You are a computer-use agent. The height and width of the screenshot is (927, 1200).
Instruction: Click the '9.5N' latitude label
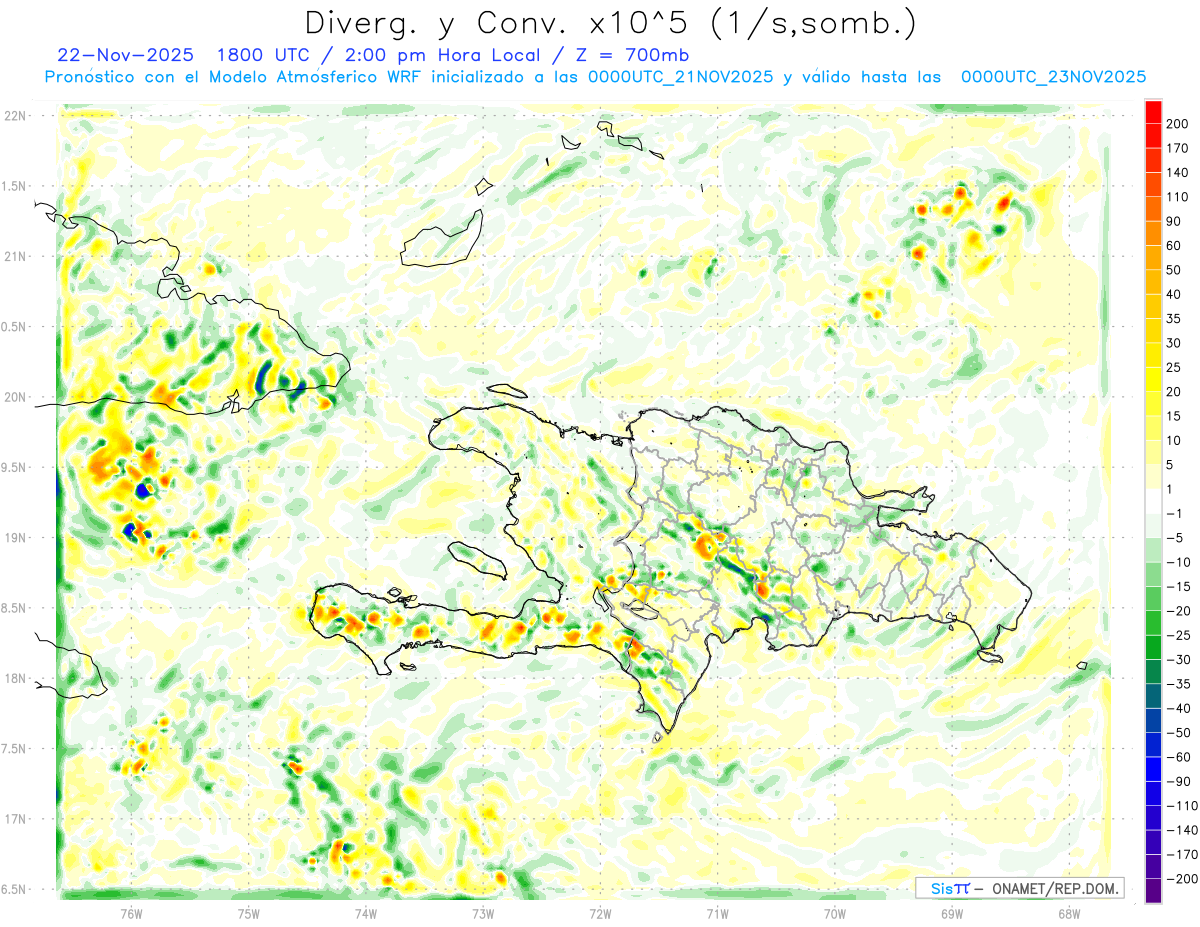pyautogui.click(x=15, y=468)
